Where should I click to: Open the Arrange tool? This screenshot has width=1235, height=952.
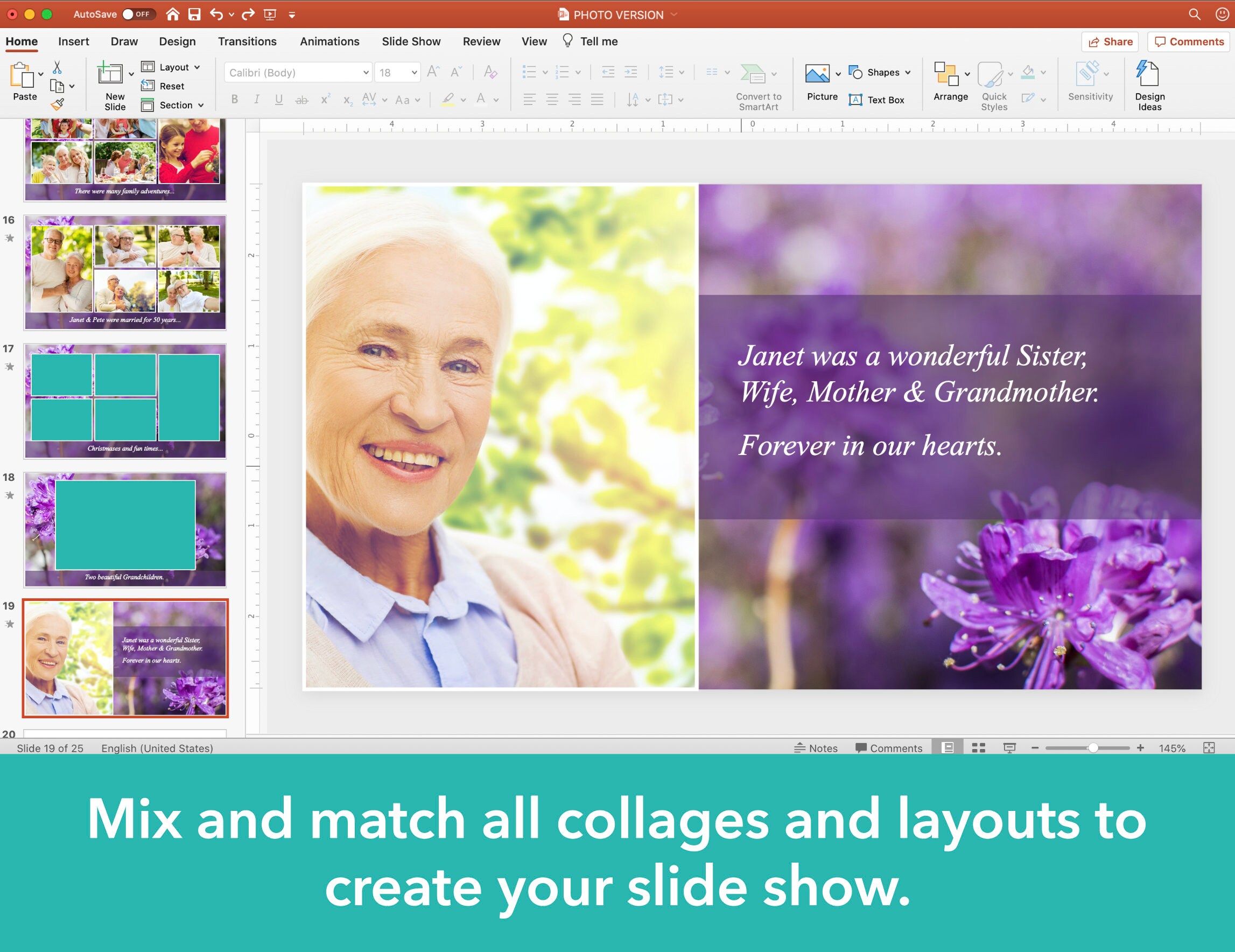click(950, 82)
